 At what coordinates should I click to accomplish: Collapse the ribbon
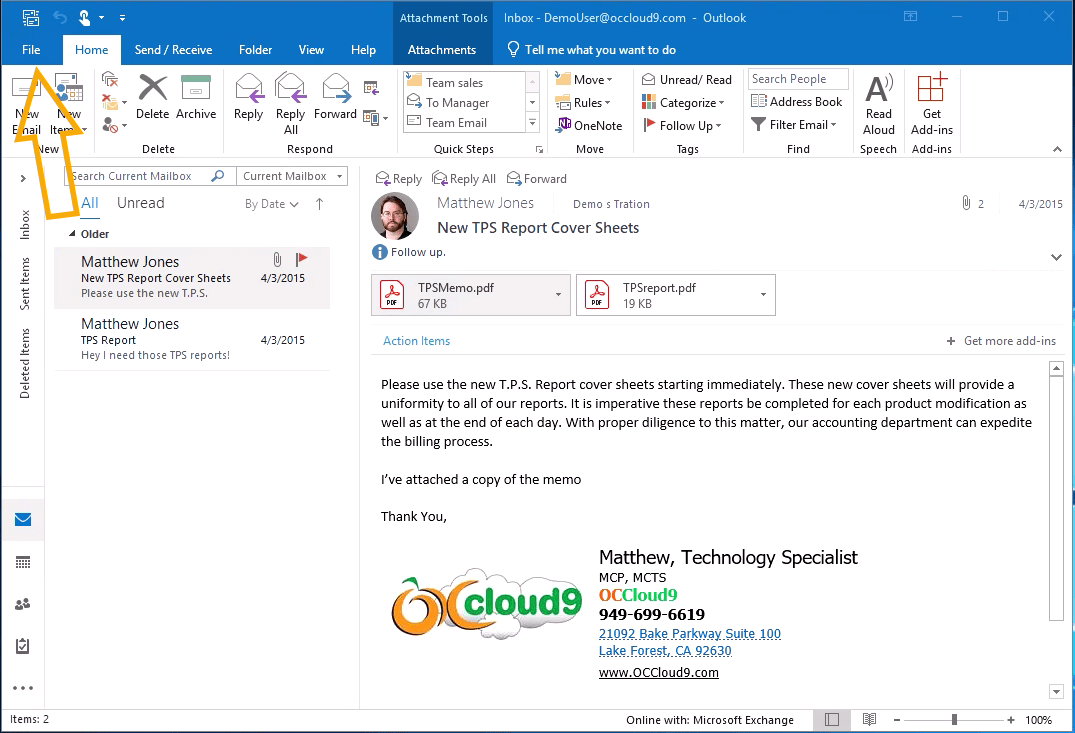[1057, 149]
